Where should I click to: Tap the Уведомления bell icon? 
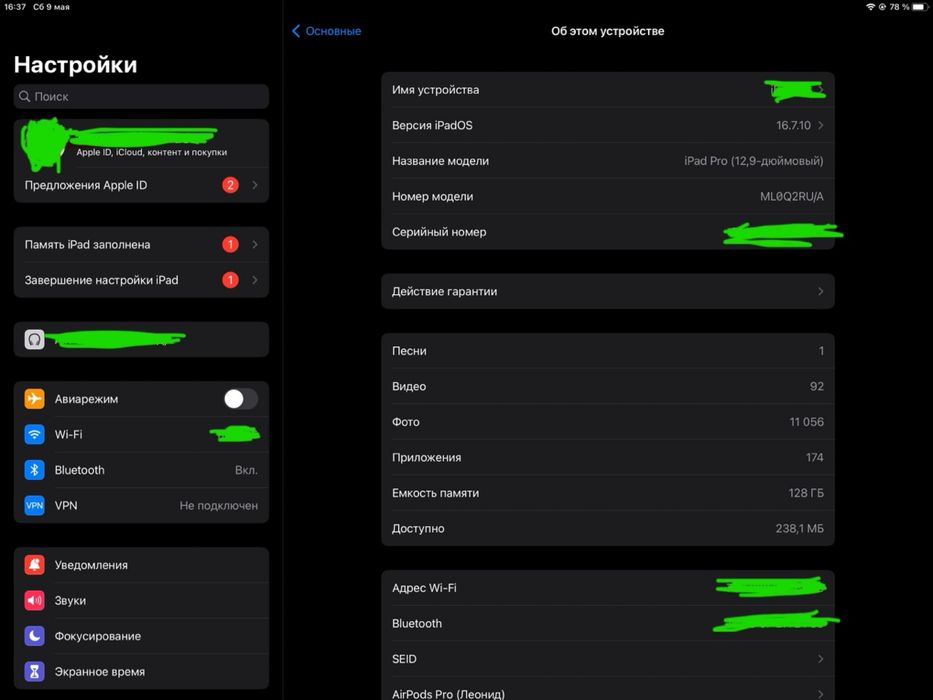point(35,565)
